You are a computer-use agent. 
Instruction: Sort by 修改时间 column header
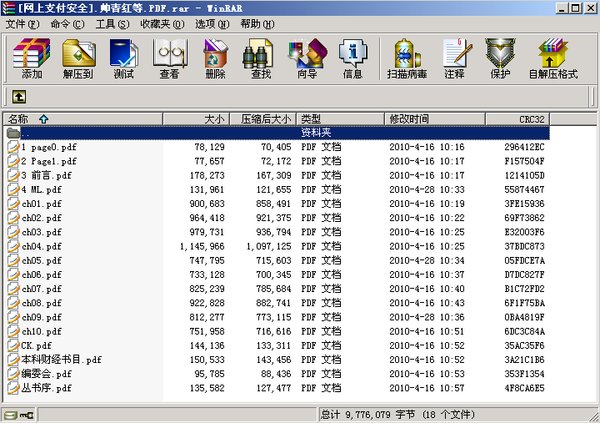pos(408,119)
